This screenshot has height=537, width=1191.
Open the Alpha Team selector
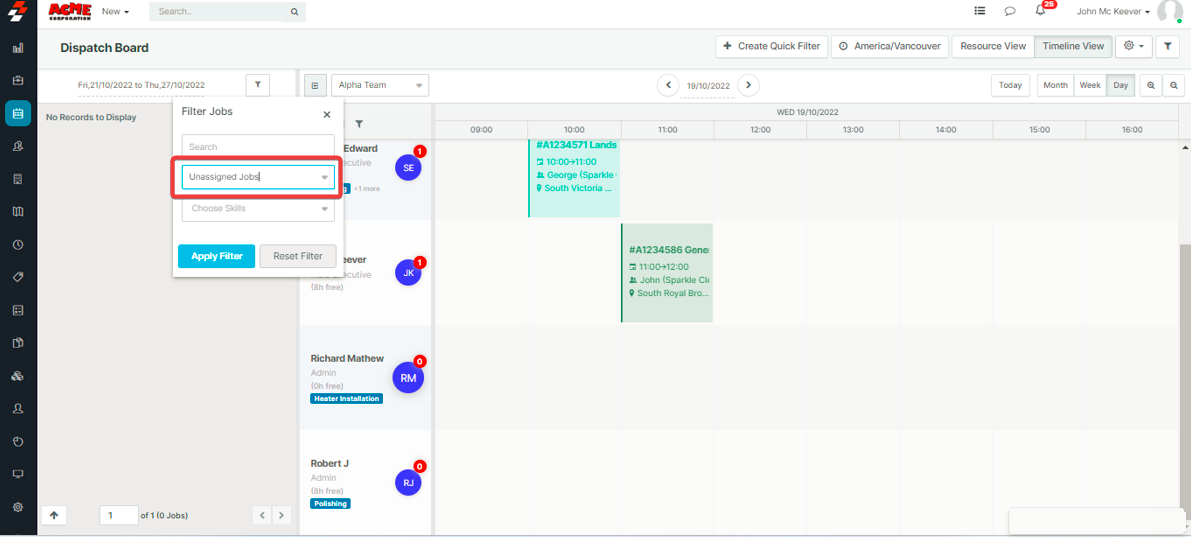380,86
